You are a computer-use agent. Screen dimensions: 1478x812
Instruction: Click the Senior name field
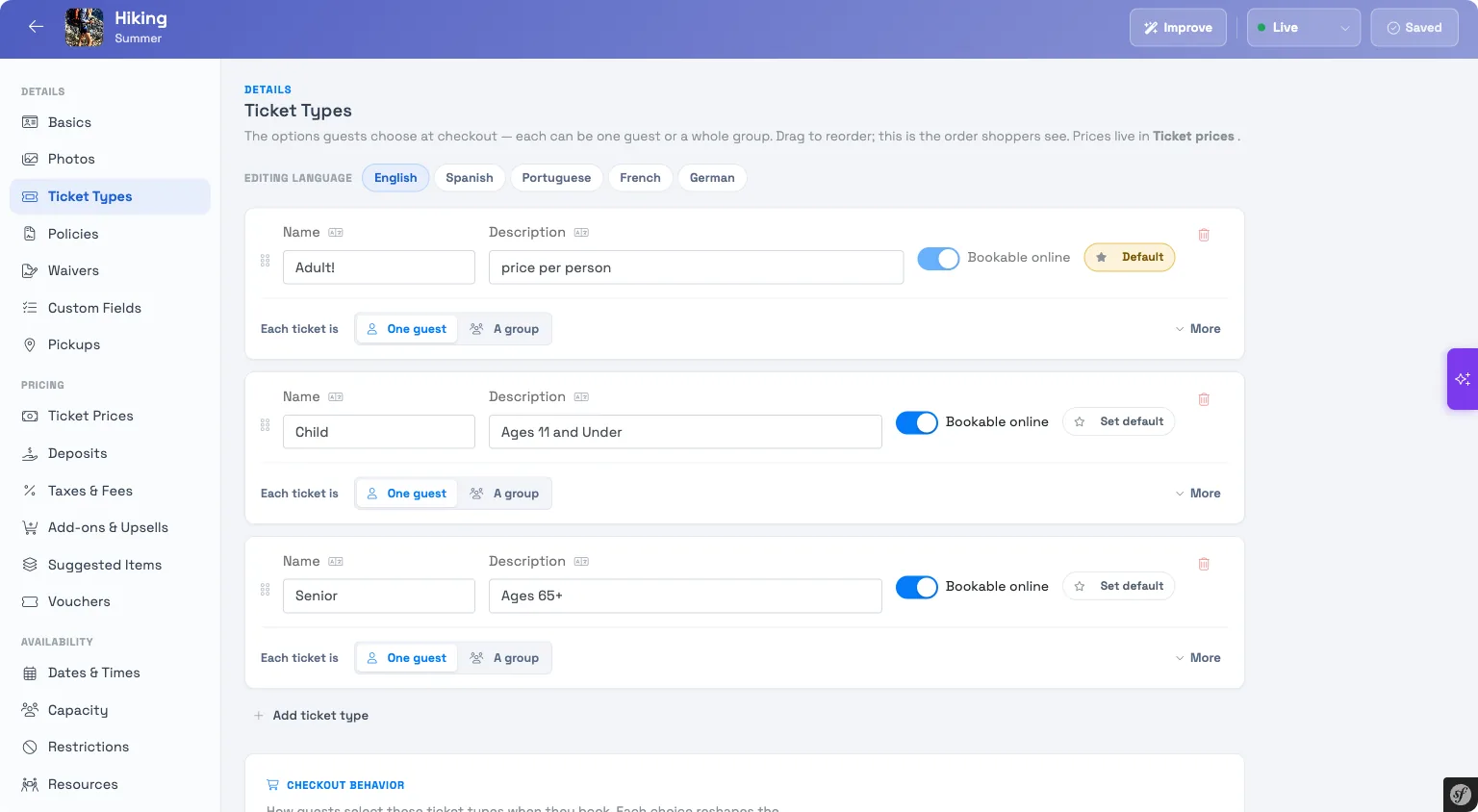pos(379,596)
